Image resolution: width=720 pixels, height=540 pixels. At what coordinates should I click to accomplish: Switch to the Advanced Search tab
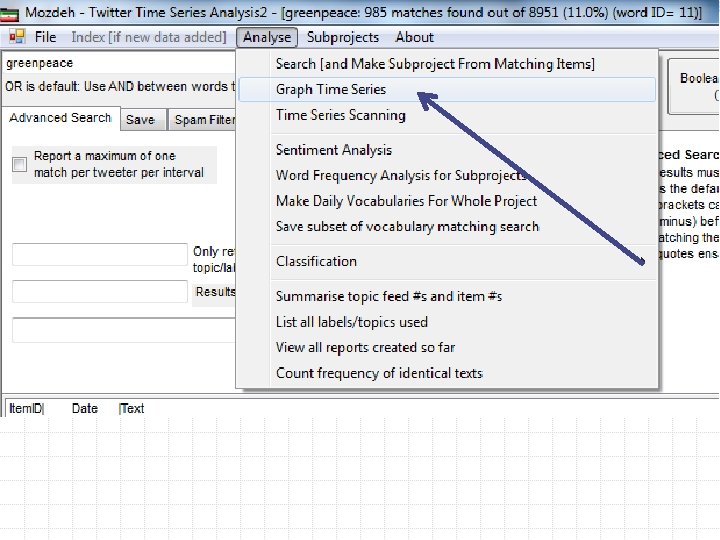point(60,118)
